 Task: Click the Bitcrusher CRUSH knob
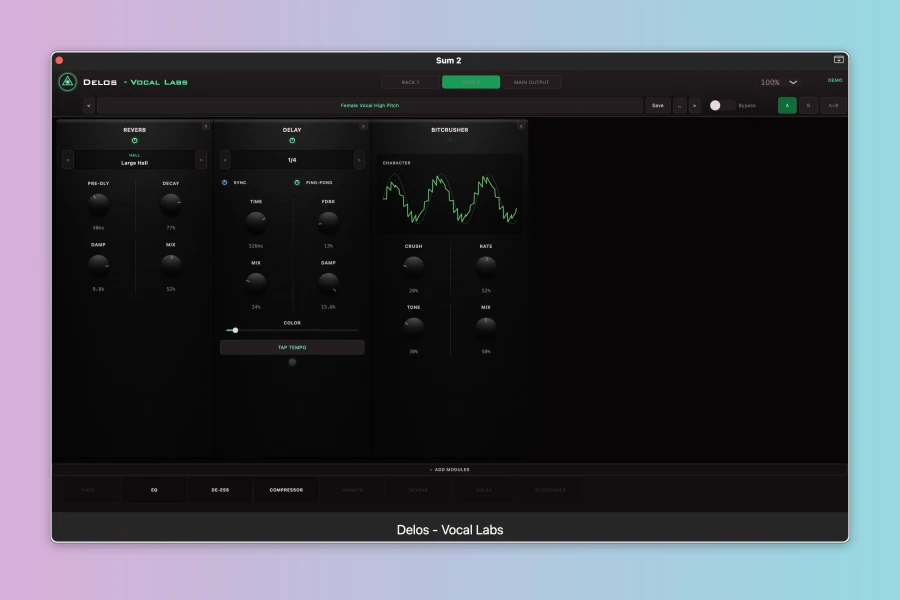point(413,267)
